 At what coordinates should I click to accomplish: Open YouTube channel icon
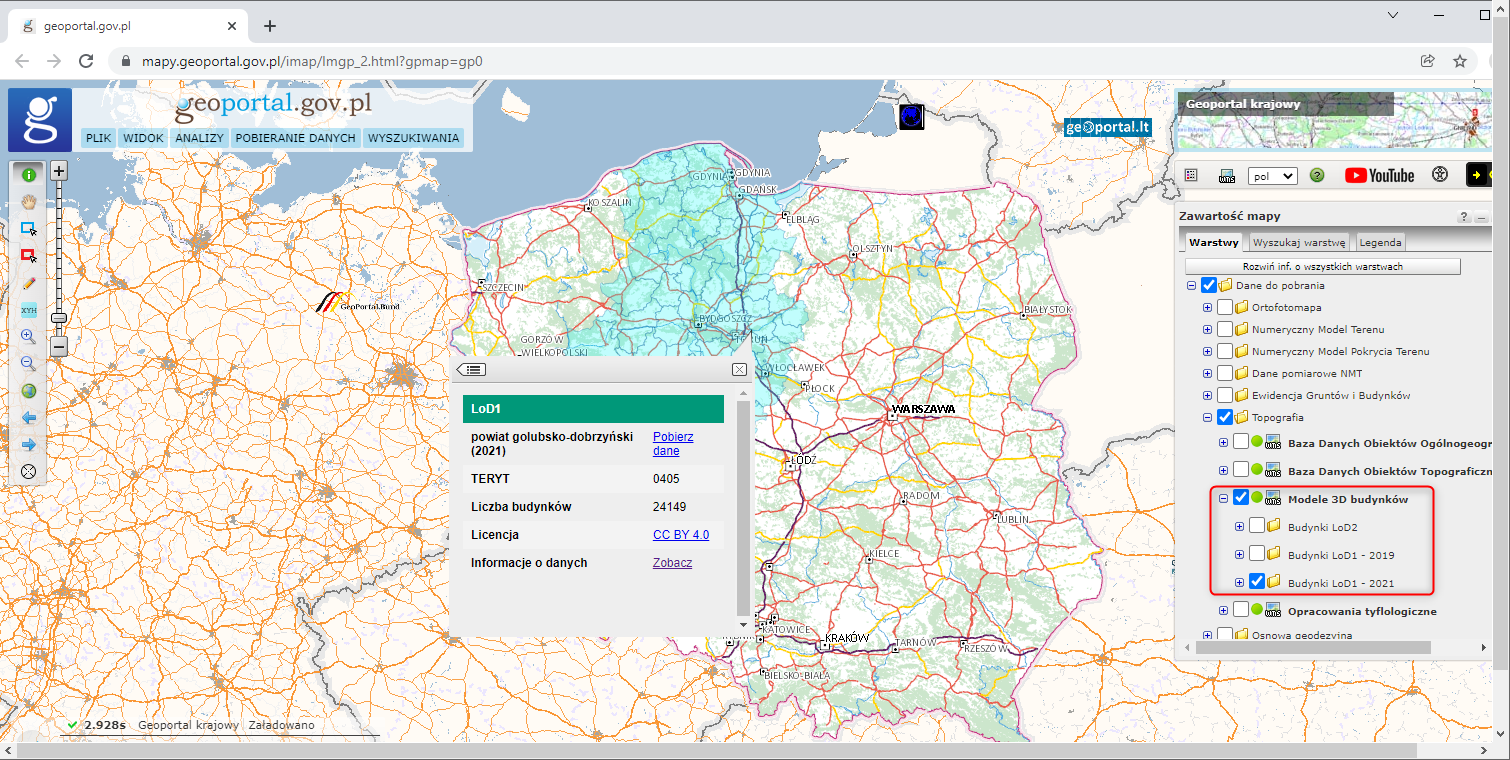click(x=1379, y=176)
